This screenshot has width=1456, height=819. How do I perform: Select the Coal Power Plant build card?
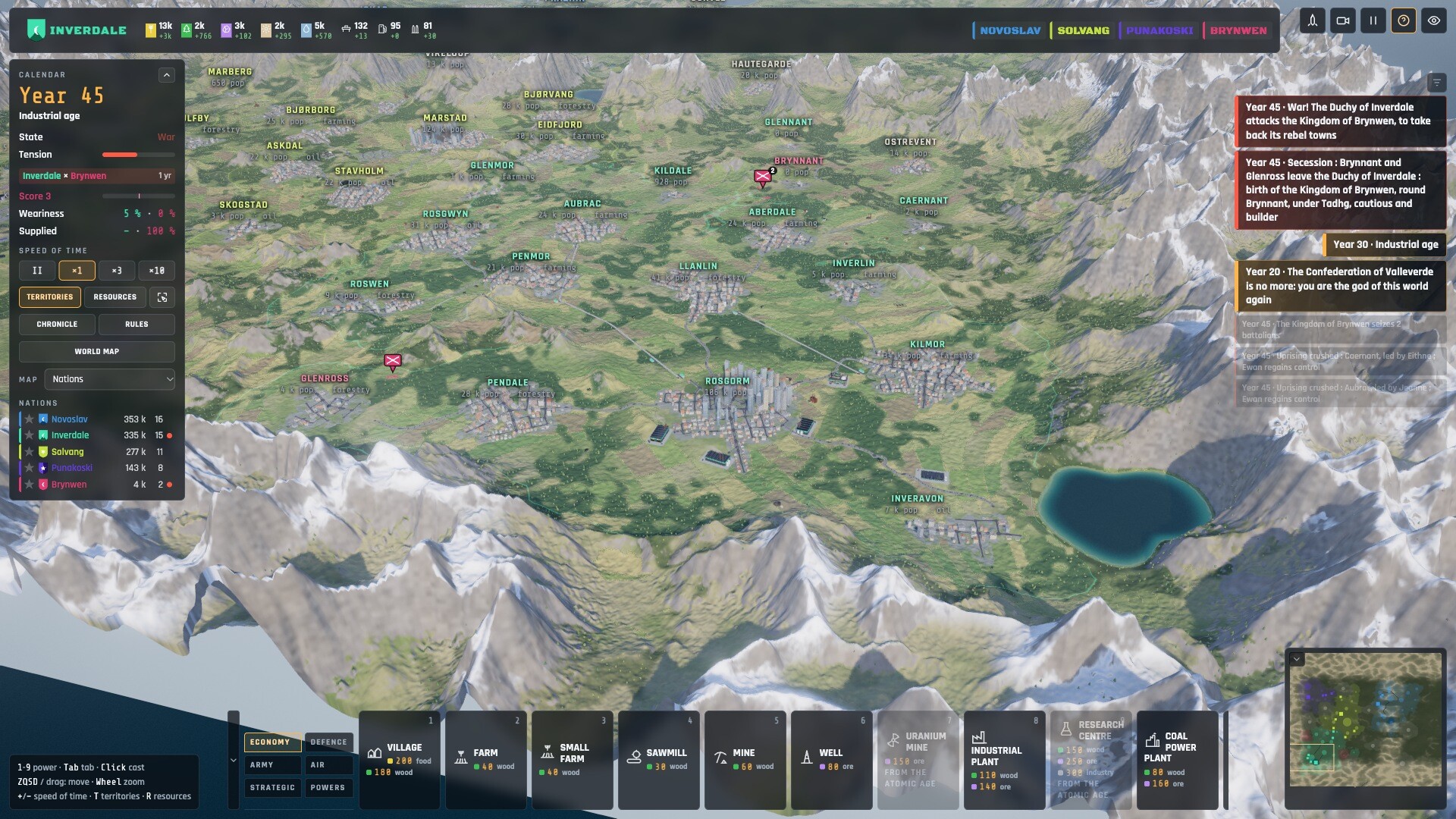point(1178,760)
